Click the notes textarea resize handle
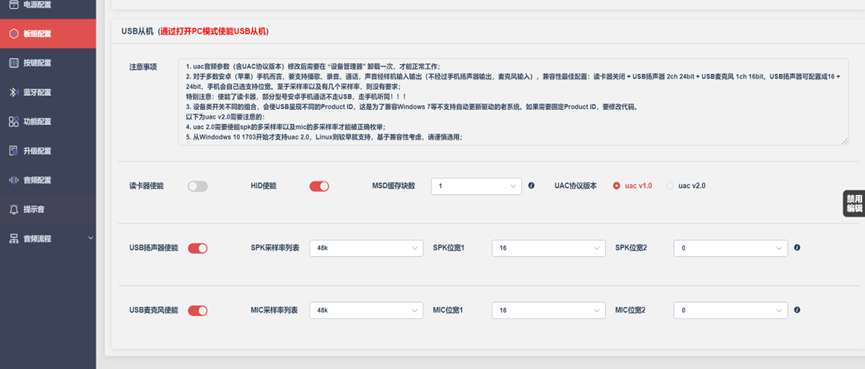Viewport: 865px width, 369px height. point(845,142)
